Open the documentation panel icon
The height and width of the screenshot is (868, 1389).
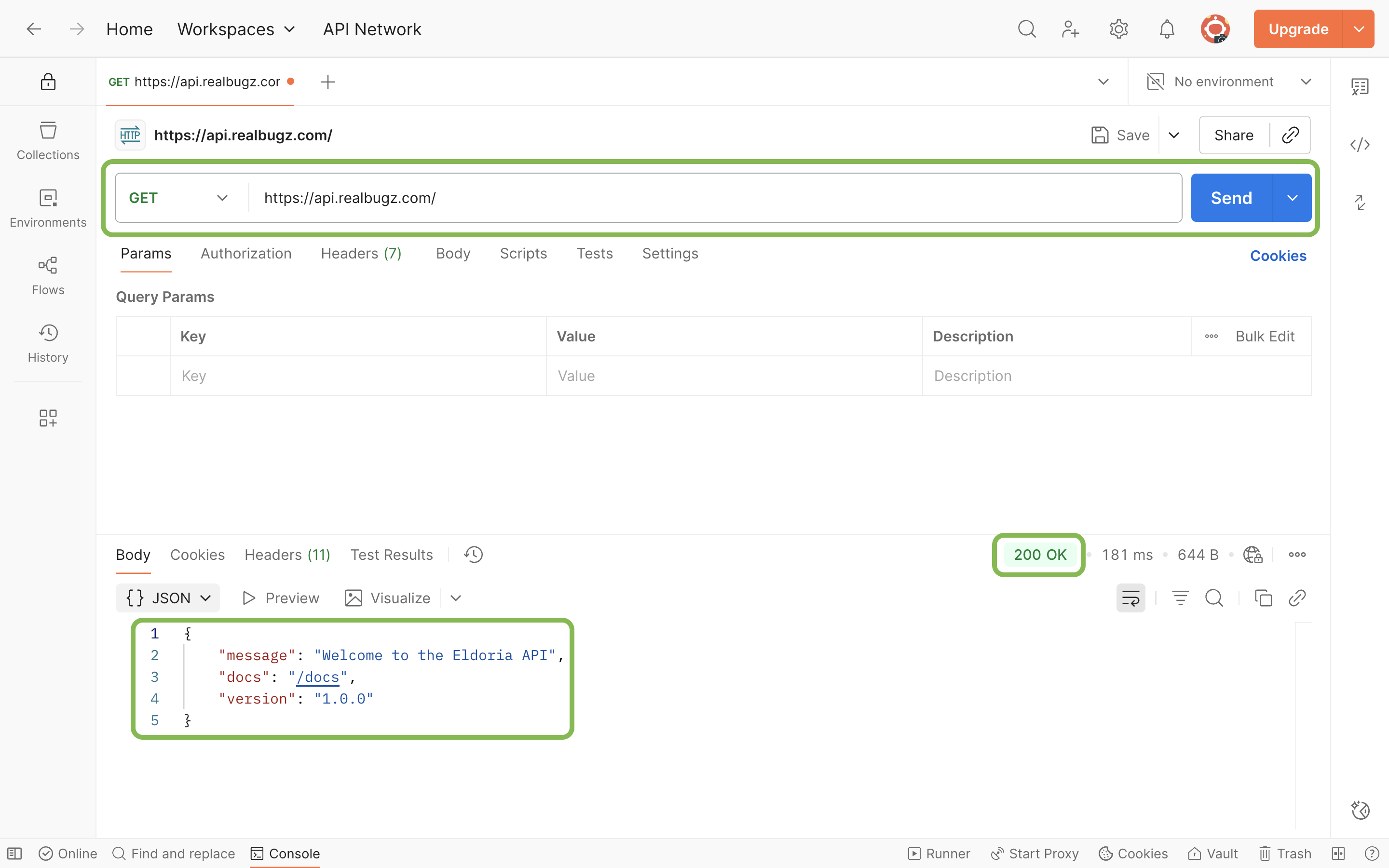point(1360,87)
